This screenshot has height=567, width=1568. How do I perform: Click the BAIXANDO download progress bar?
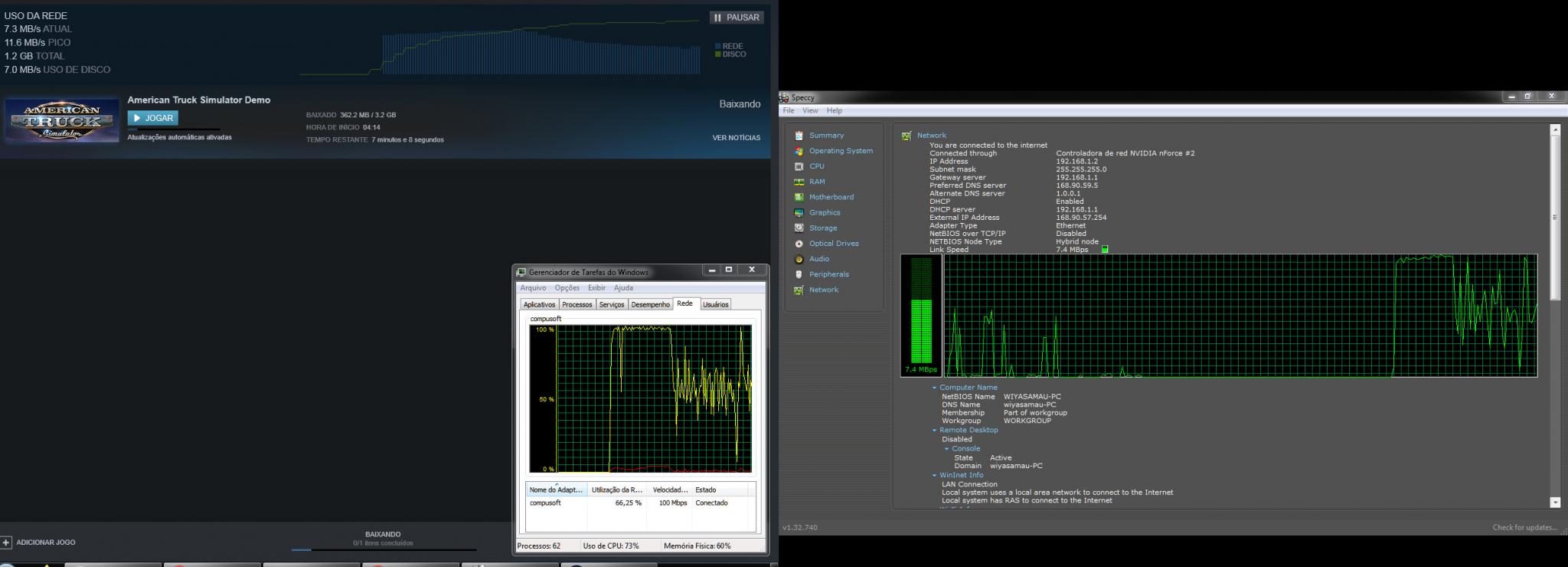click(x=384, y=549)
